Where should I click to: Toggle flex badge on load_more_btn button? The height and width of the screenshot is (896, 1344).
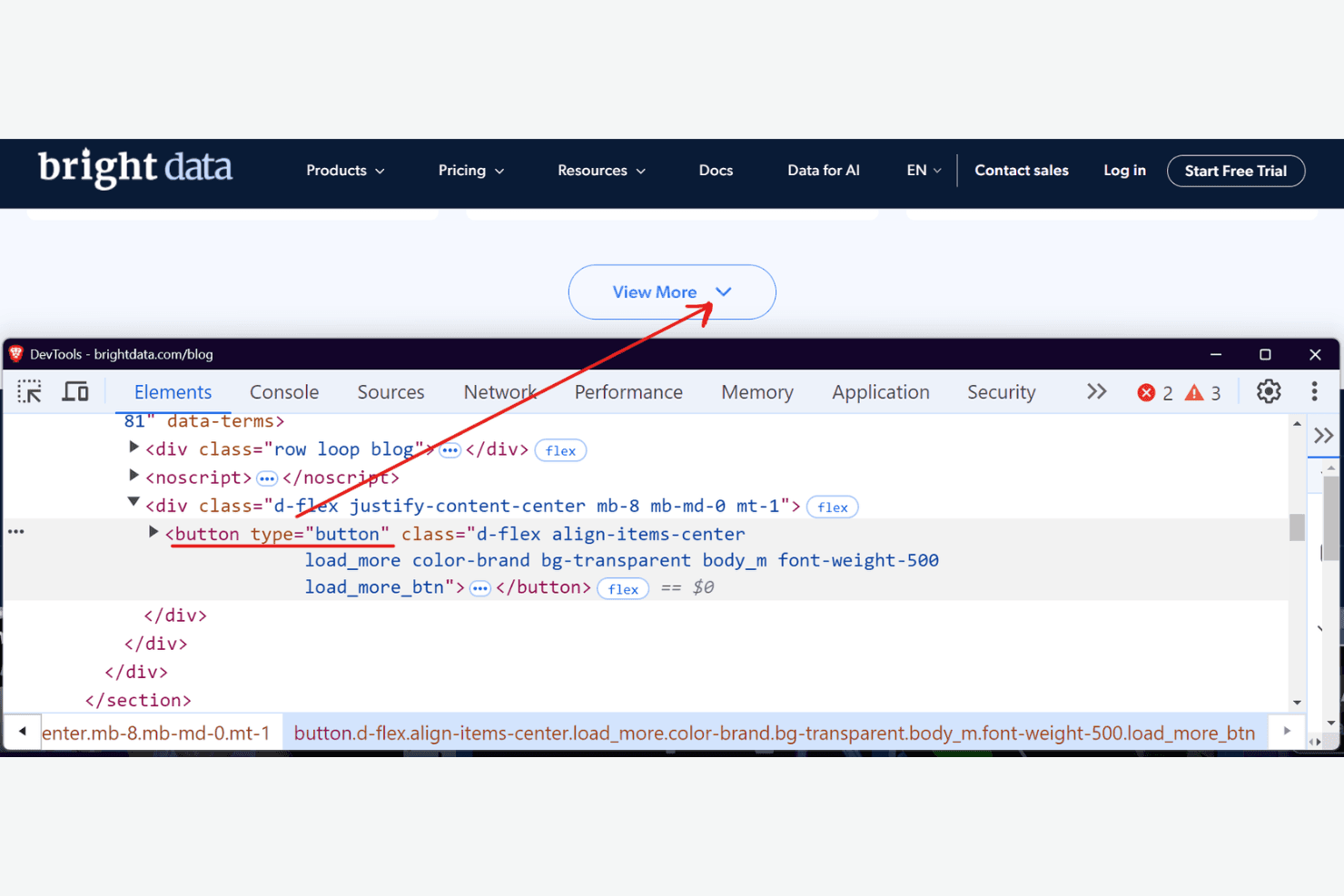coord(623,588)
